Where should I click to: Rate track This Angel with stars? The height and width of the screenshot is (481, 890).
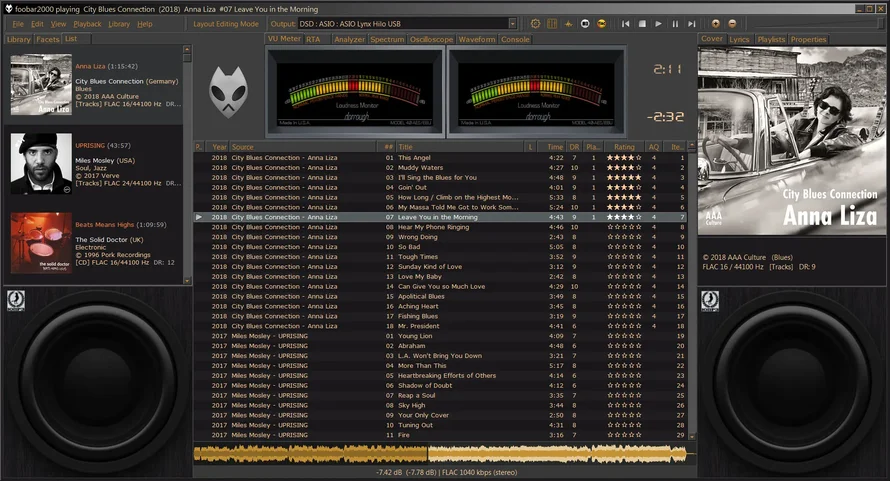(624, 158)
